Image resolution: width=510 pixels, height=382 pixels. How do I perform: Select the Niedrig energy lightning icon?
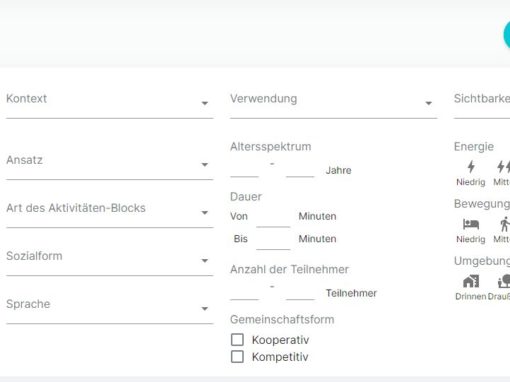[471, 167]
